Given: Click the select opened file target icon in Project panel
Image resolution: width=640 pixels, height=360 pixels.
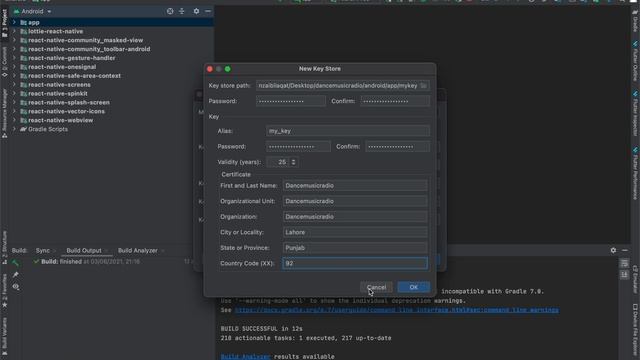Looking at the screenshot, I should [170, 11].
